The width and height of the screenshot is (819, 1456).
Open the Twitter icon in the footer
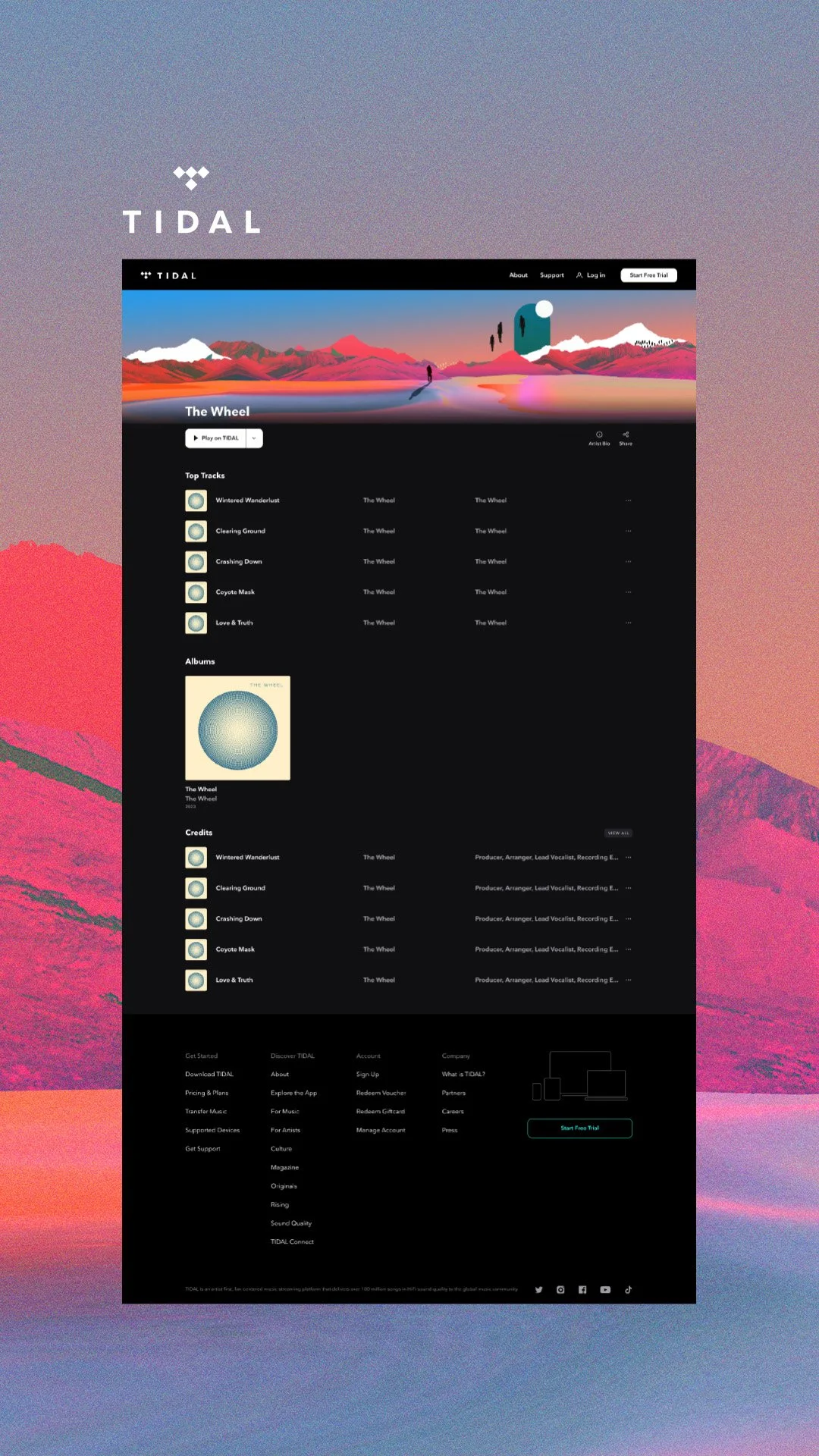pyautogui.click(x=538, y=1290)
